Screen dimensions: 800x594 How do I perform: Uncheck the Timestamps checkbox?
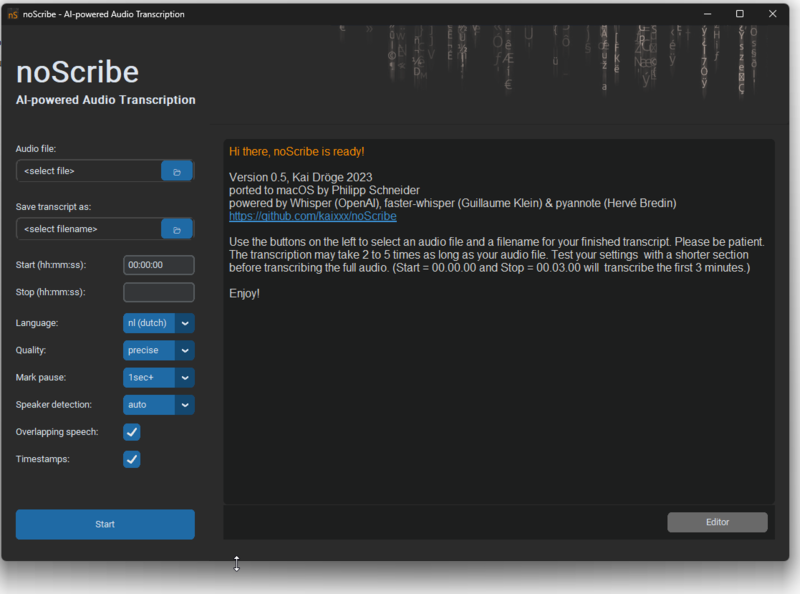[x=132, y=459]
